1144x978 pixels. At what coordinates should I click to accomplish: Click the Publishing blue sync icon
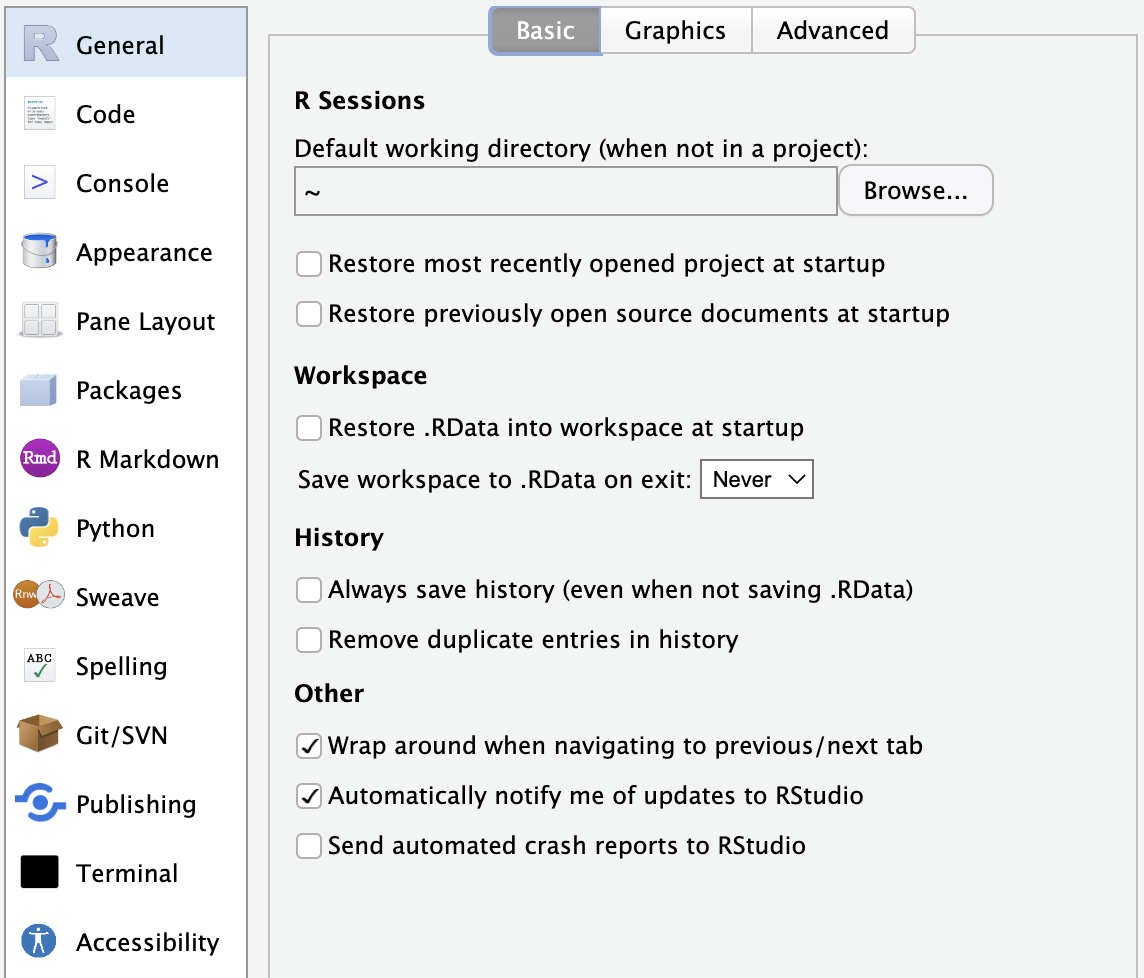point(39,803)
